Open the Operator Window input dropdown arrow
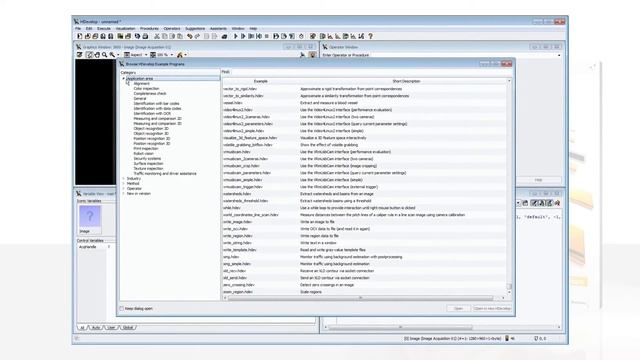Screen dimensions: 640x360 coord(559,55)
